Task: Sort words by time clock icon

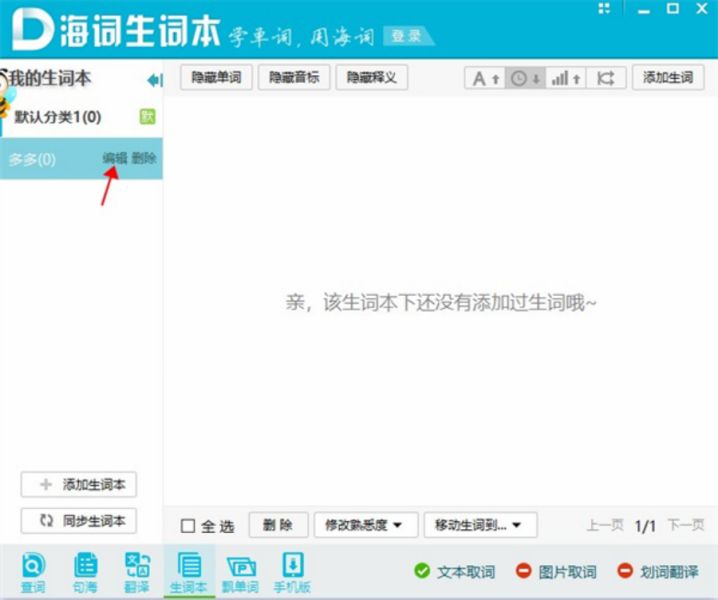Action: click(525, 79)
